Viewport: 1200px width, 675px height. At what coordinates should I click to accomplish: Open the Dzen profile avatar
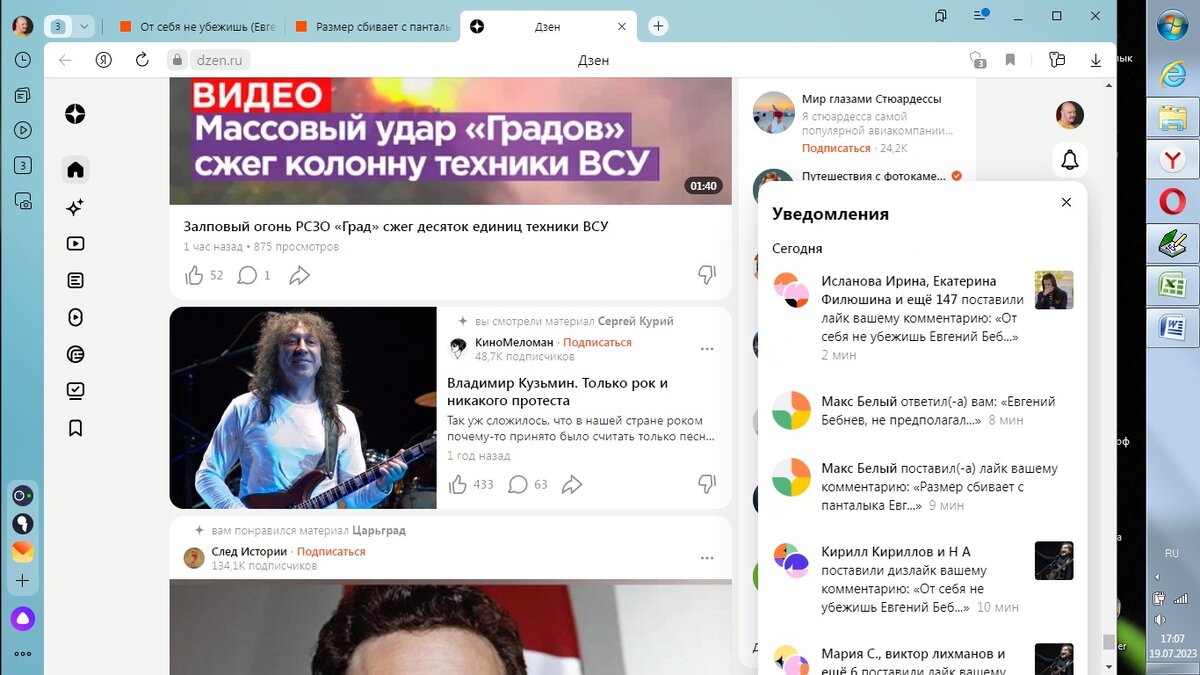[x=1070, y=114]
